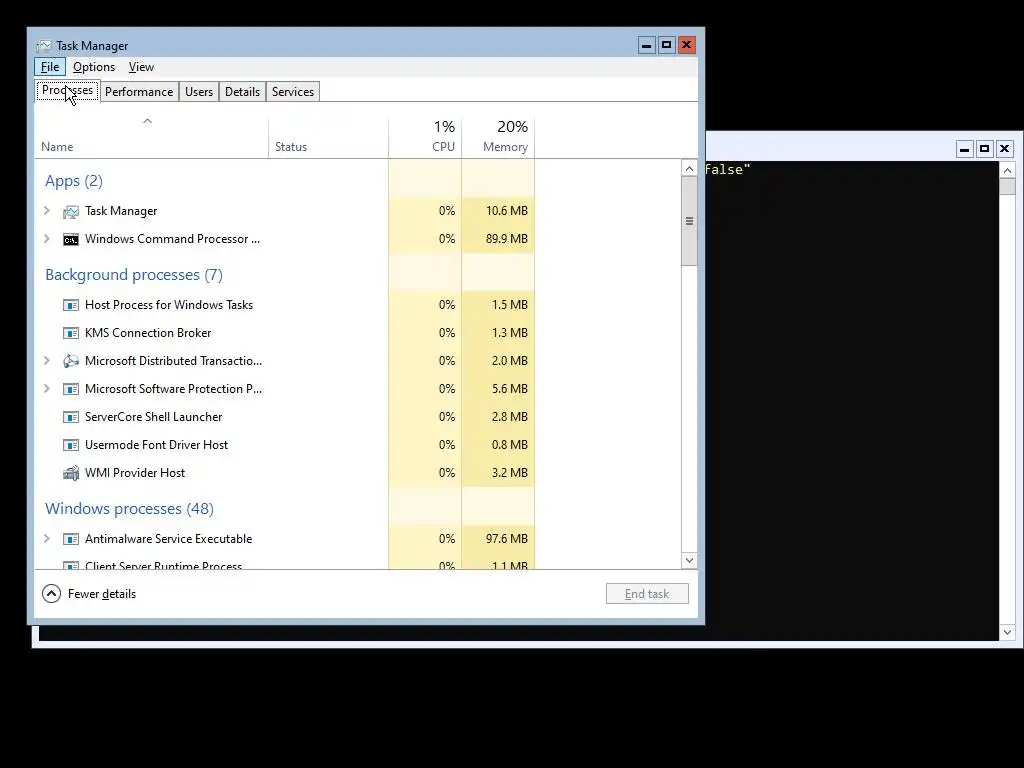Viewport: 1024px width, 768px height.
Task: Click the Antimalware Service Executable icon
Action: pos(71,539)
